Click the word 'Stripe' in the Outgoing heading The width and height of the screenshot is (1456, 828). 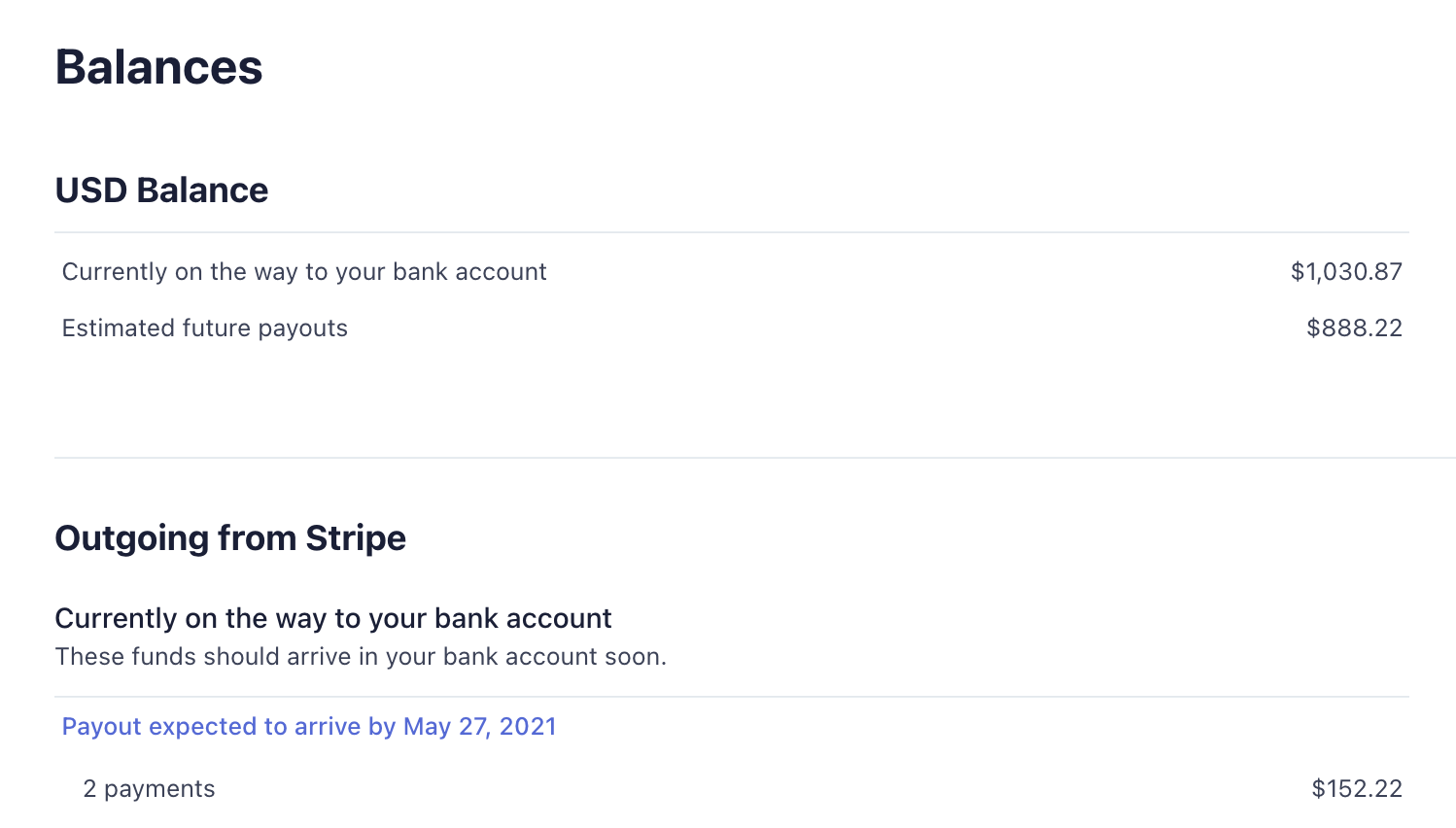pyautogui.click(x=356, y=538)
